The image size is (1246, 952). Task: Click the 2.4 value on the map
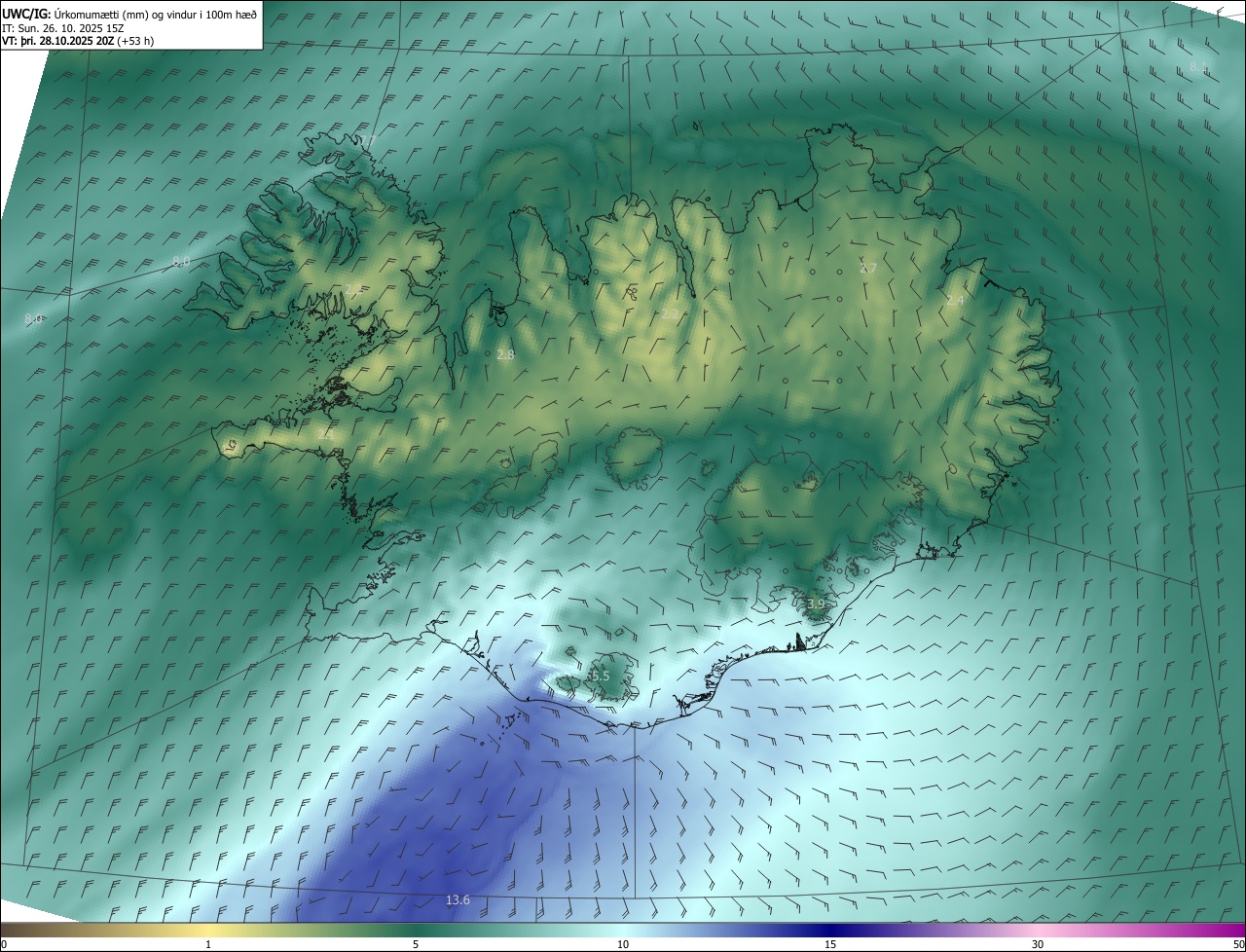[955, 301]
